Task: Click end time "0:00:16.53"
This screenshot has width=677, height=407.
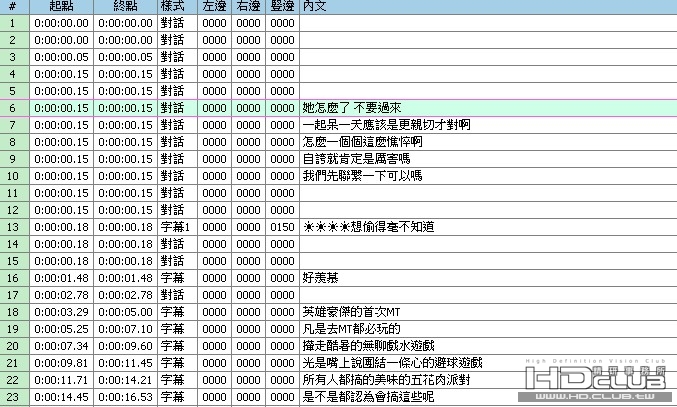Action: tap(125, 397)
